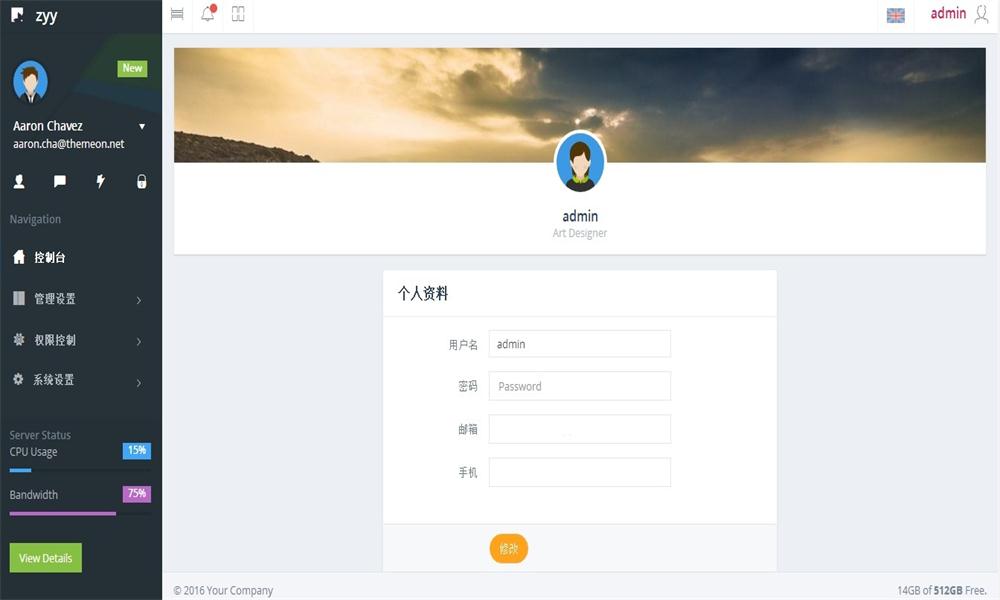
Task: Click the admin username link in top bar
Action: click(x=948, y=13)
